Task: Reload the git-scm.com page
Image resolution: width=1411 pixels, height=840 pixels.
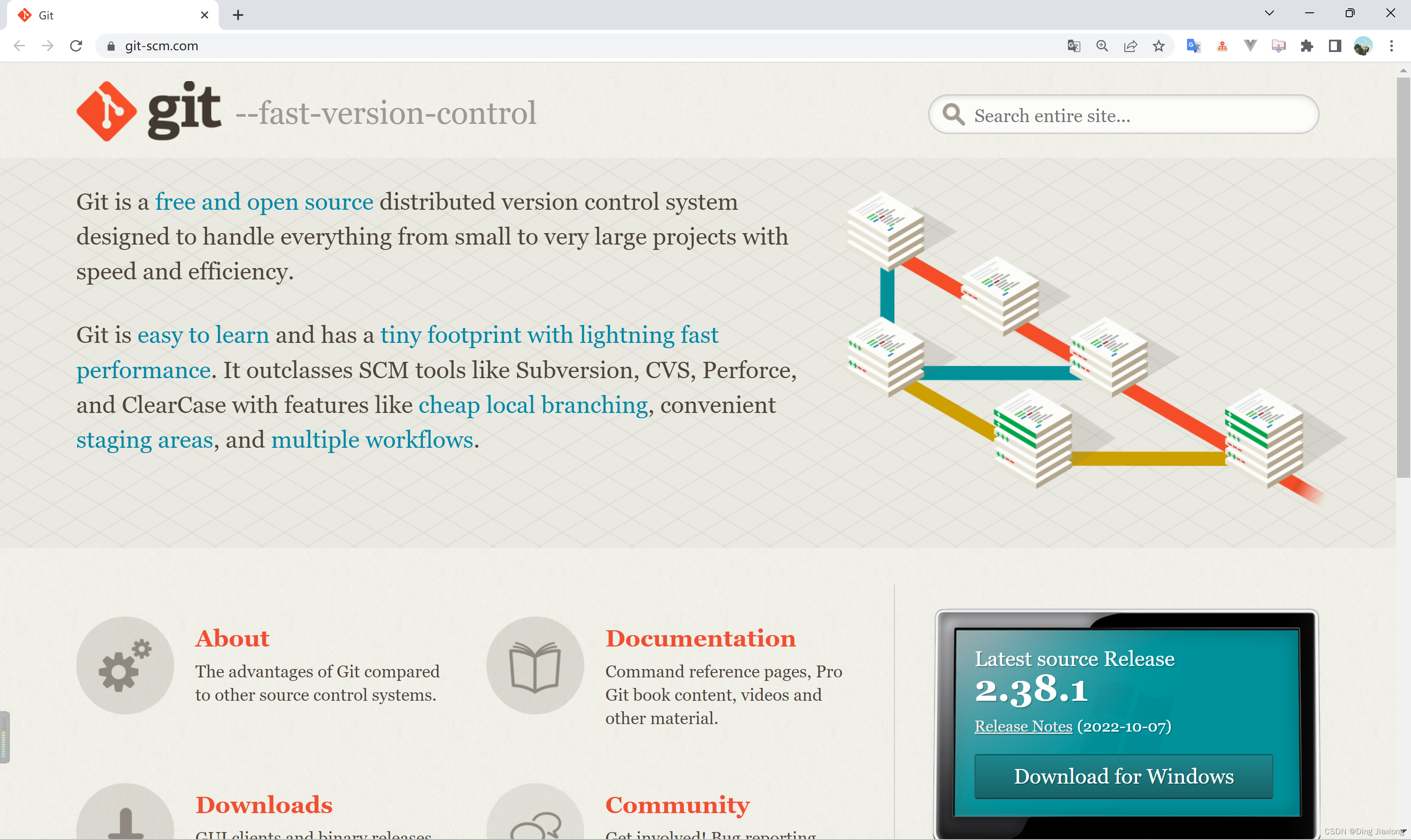Action: coord(76,46)
